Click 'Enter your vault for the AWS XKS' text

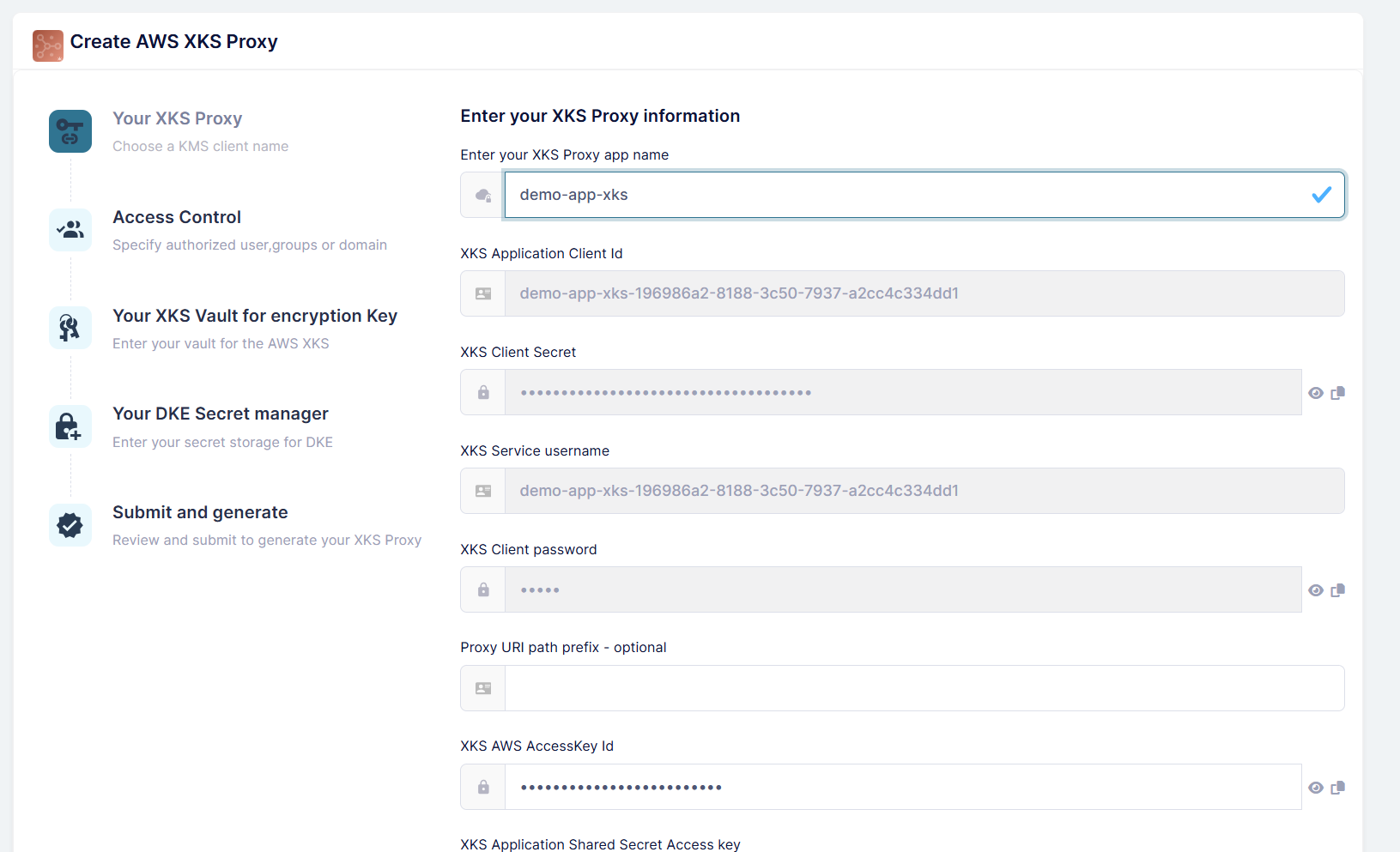point(221,343)
